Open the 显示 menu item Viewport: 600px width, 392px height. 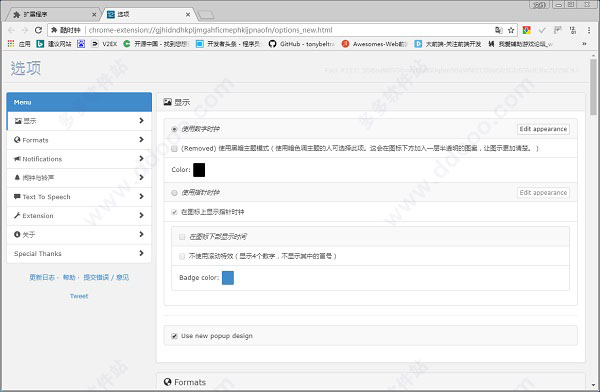[x=79, y=121]
